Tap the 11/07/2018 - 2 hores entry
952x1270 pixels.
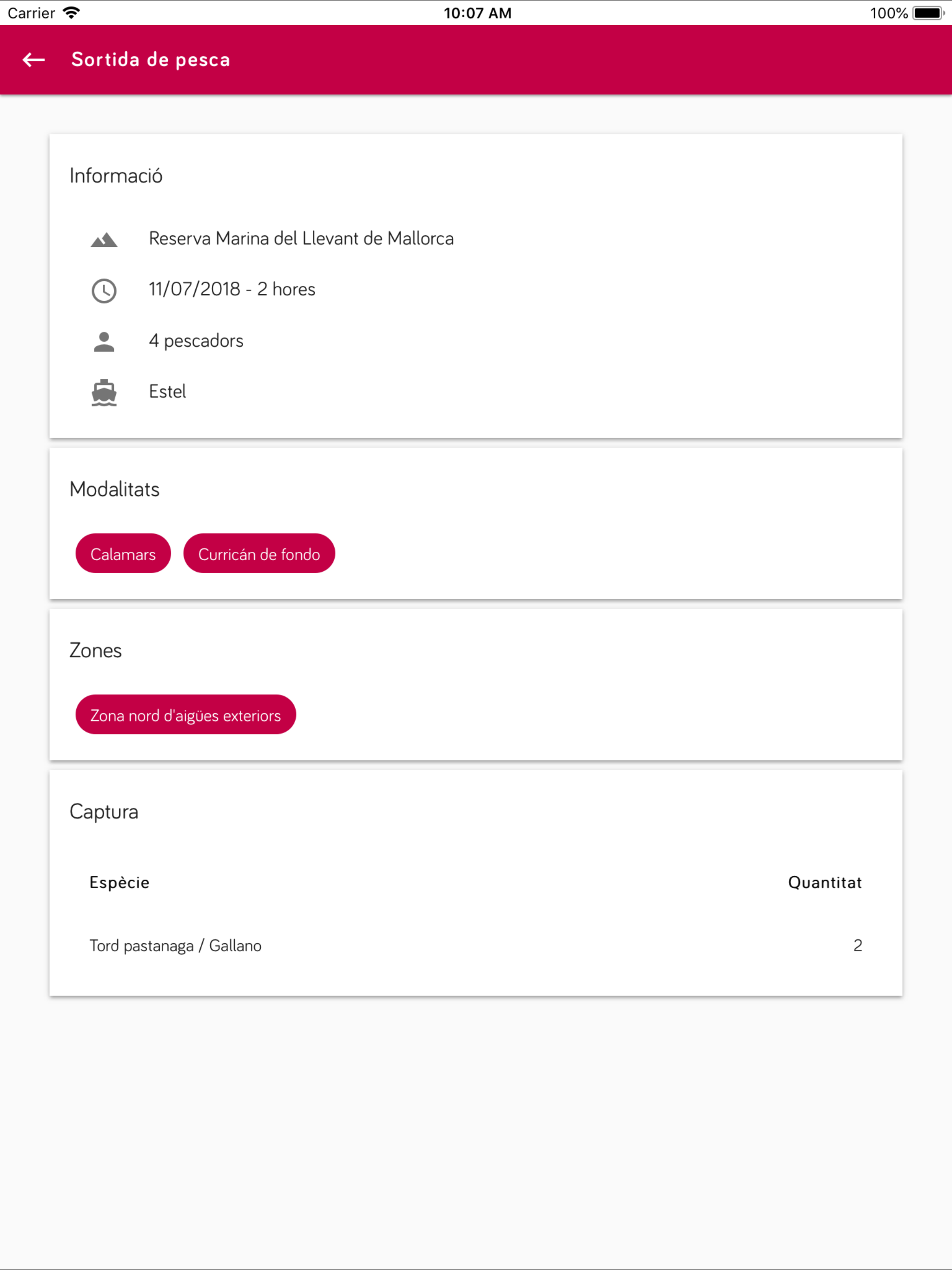coord(232,289)
